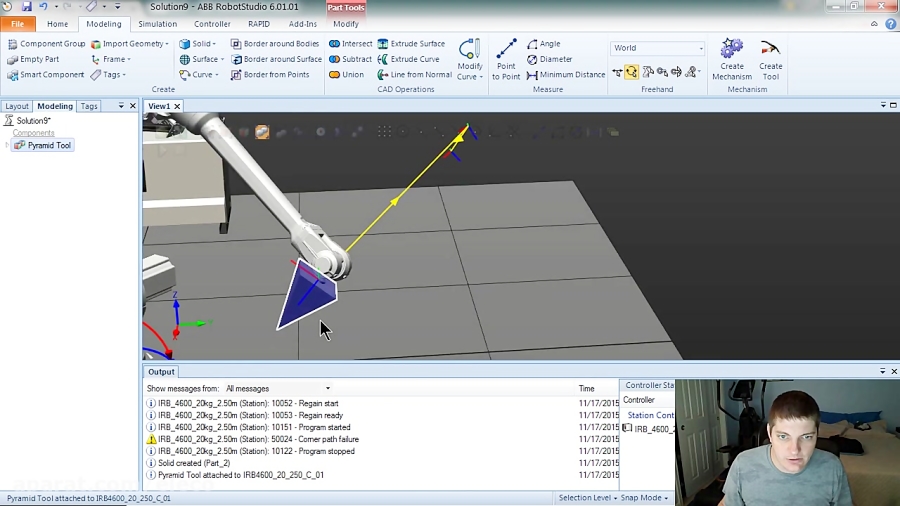
Task: Create an Empty Part
Action: (33, 59)
